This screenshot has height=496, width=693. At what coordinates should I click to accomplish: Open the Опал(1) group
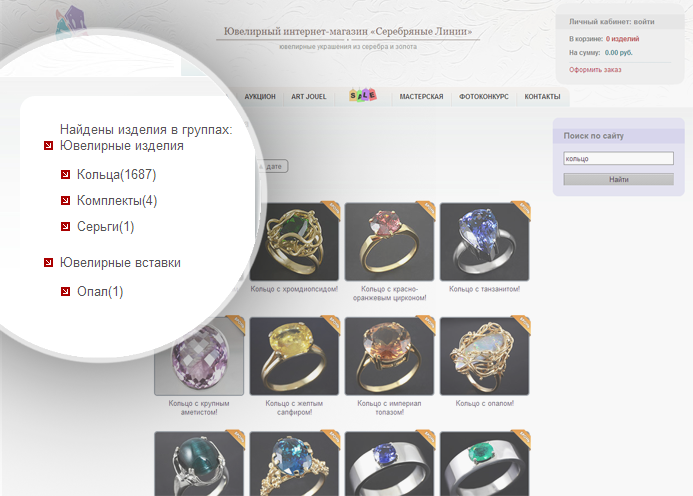pyautogui.click(x=100, y=291)
